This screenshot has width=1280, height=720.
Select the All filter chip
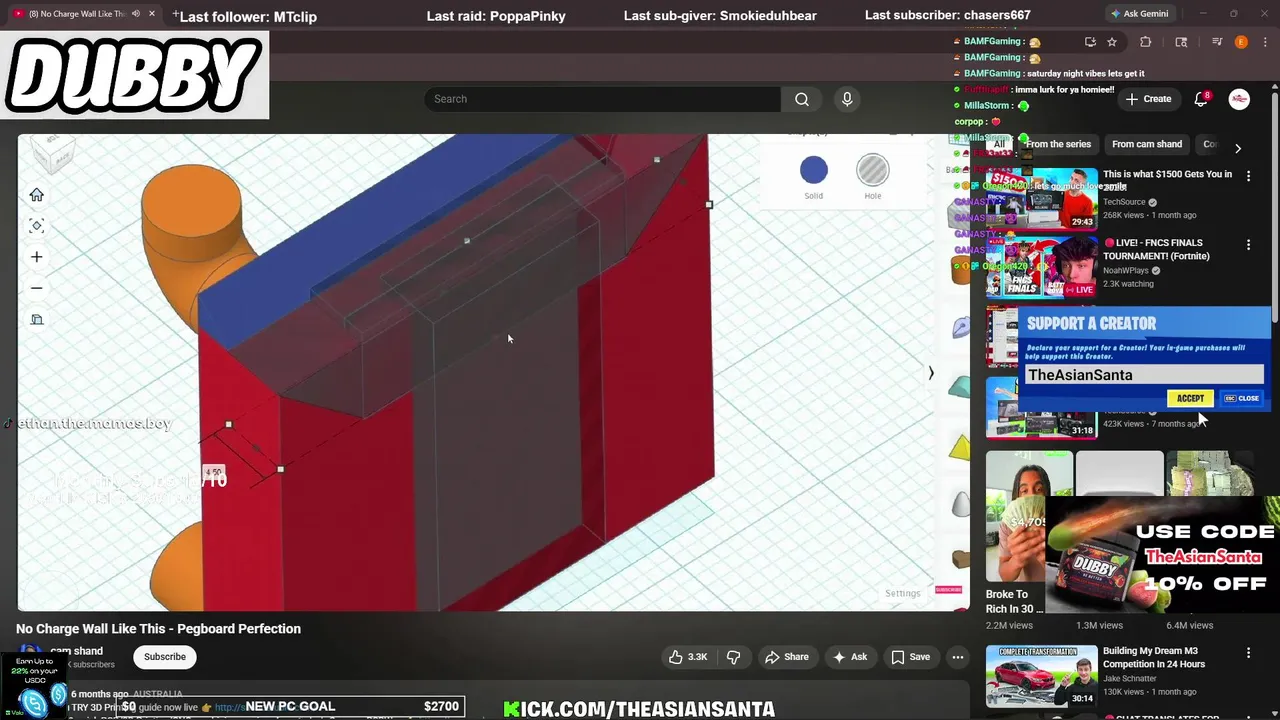[x=998, y=144]
